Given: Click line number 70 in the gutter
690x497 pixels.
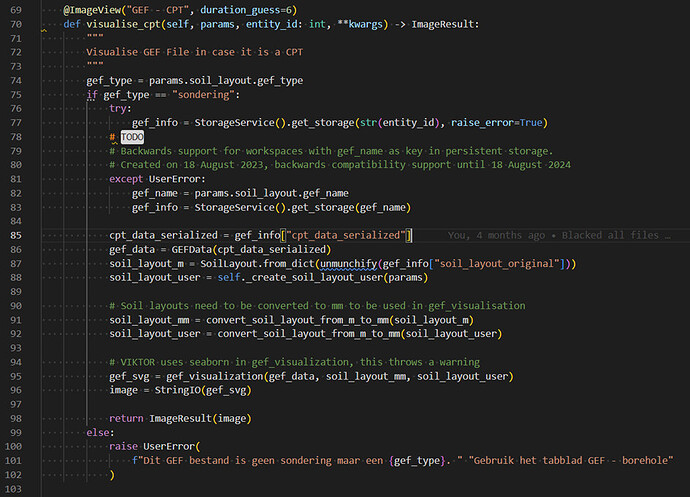Looking at the screenshot, I should (x=16, y=24).
